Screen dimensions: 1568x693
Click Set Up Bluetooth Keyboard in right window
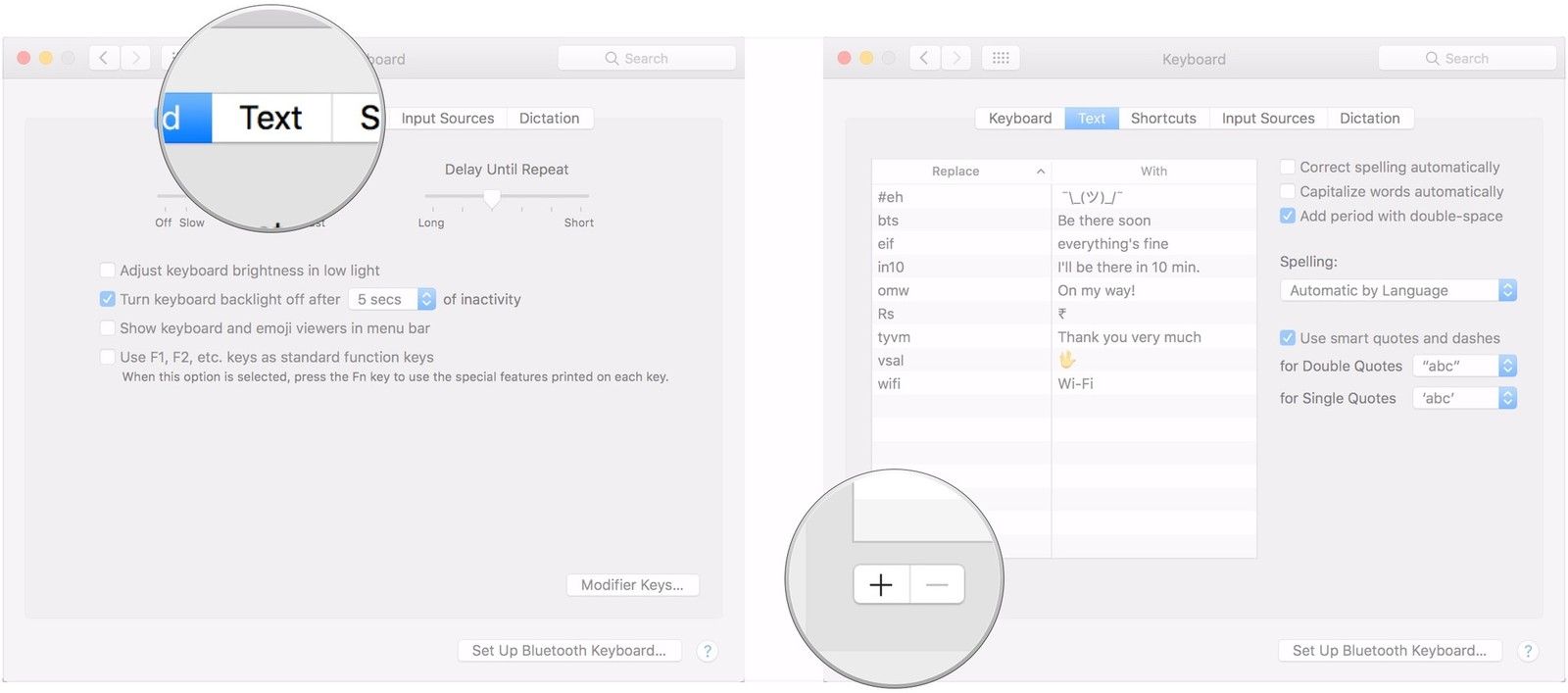[x=1389, y=651]
